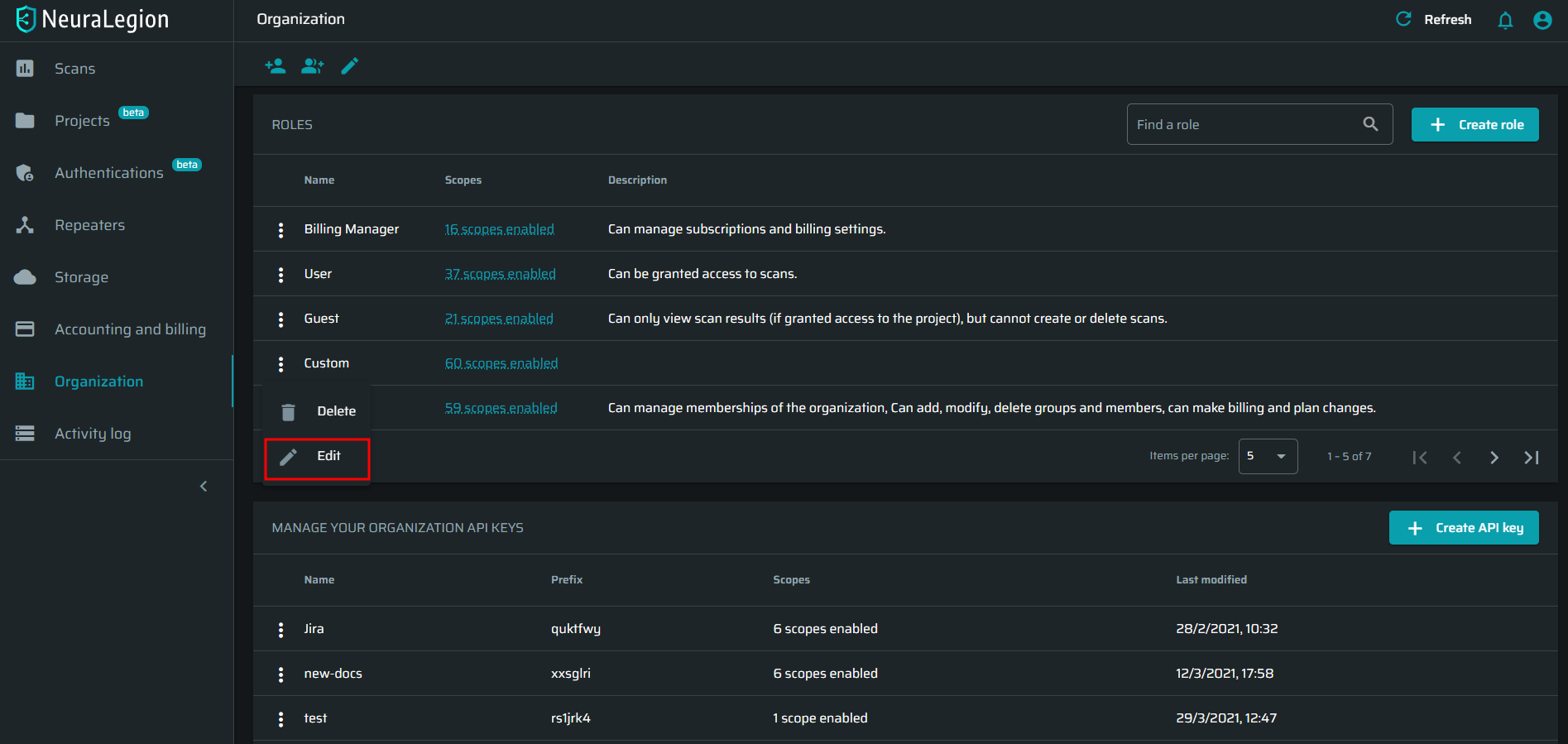Open the 16 scopes enabled link
Screen dimensions: 1568x744
(x=499, y=229)
